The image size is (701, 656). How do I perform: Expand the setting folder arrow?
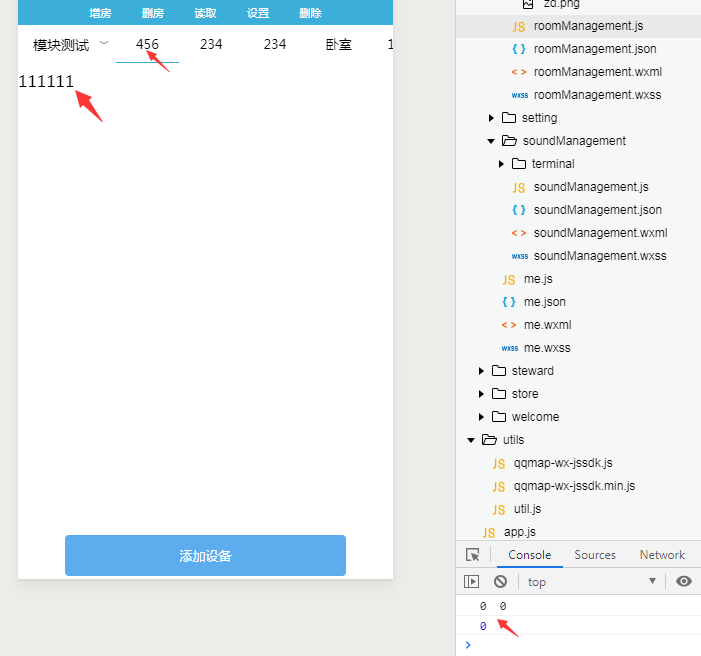pyautogui.click(x=491, y=118)
